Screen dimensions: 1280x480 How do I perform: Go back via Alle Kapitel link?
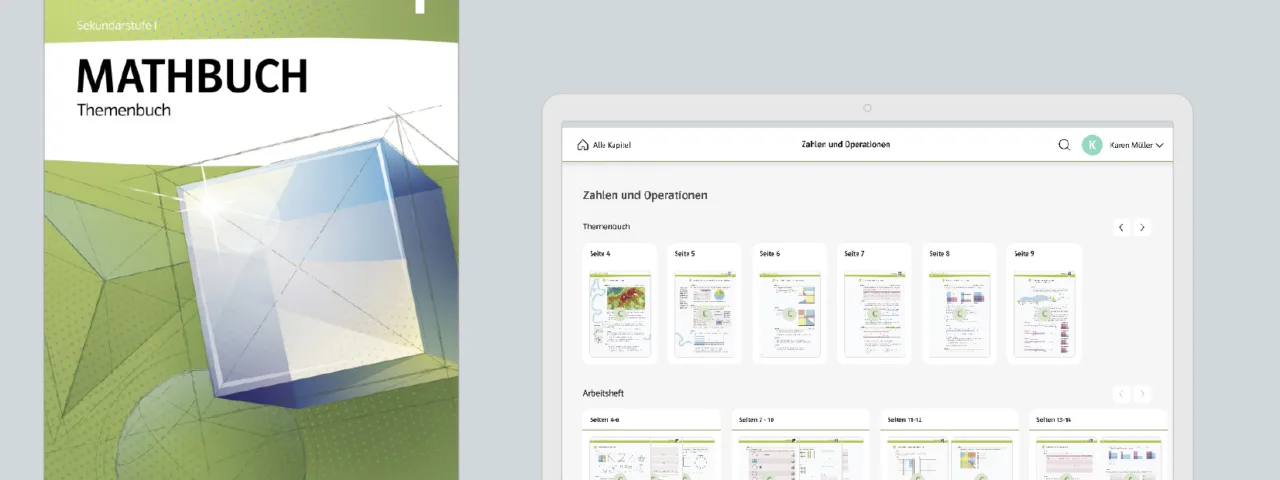click(612, 145)
